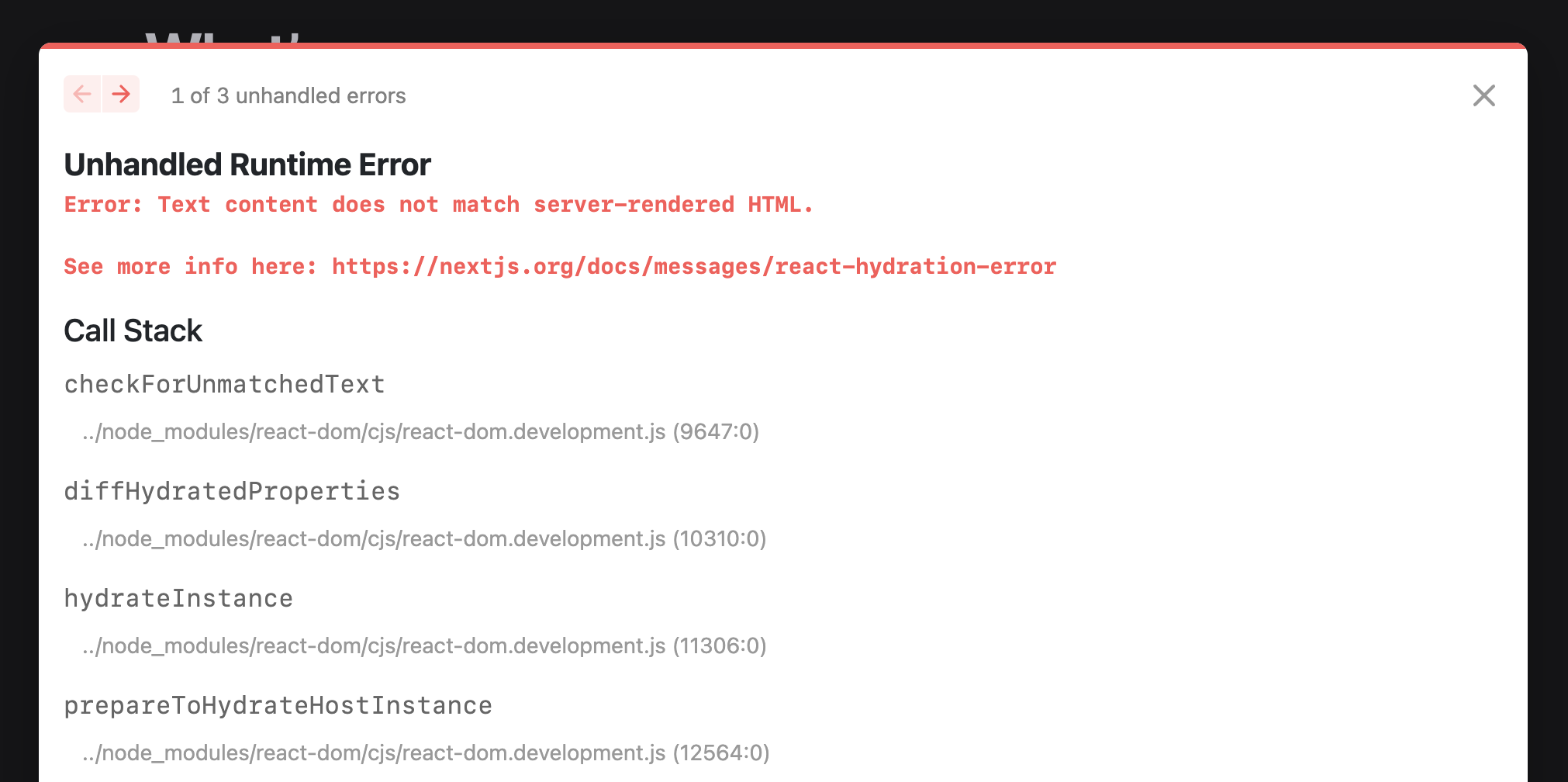Screen dimensions: 1568x782
Task: Open react-dom.development.js (10310:0) file path
Action: [x=424, y=538]
